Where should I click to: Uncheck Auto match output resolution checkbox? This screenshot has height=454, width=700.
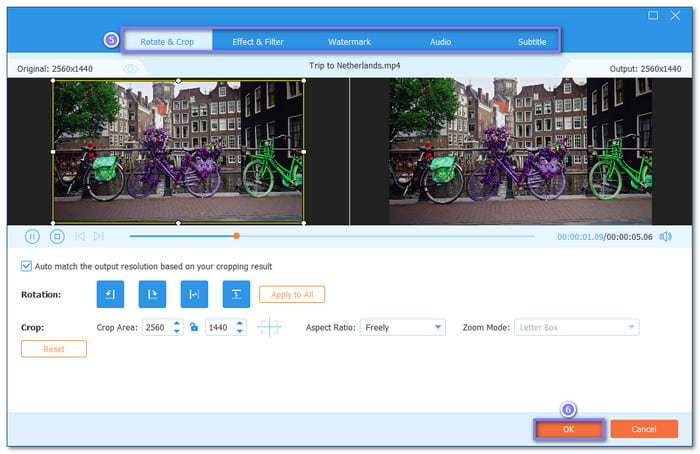pyautogui.click(x=26, y=266)
